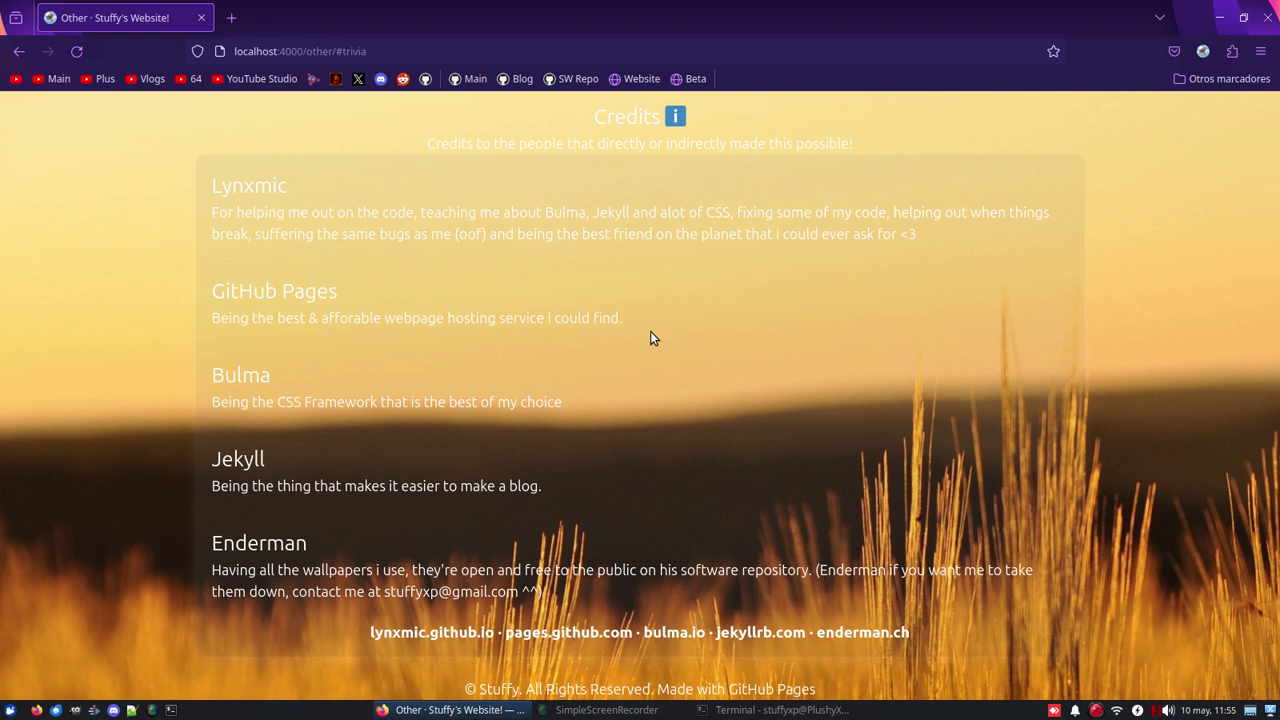
Task: Open the Discord bookmark icon
Action: click(381, 79)
